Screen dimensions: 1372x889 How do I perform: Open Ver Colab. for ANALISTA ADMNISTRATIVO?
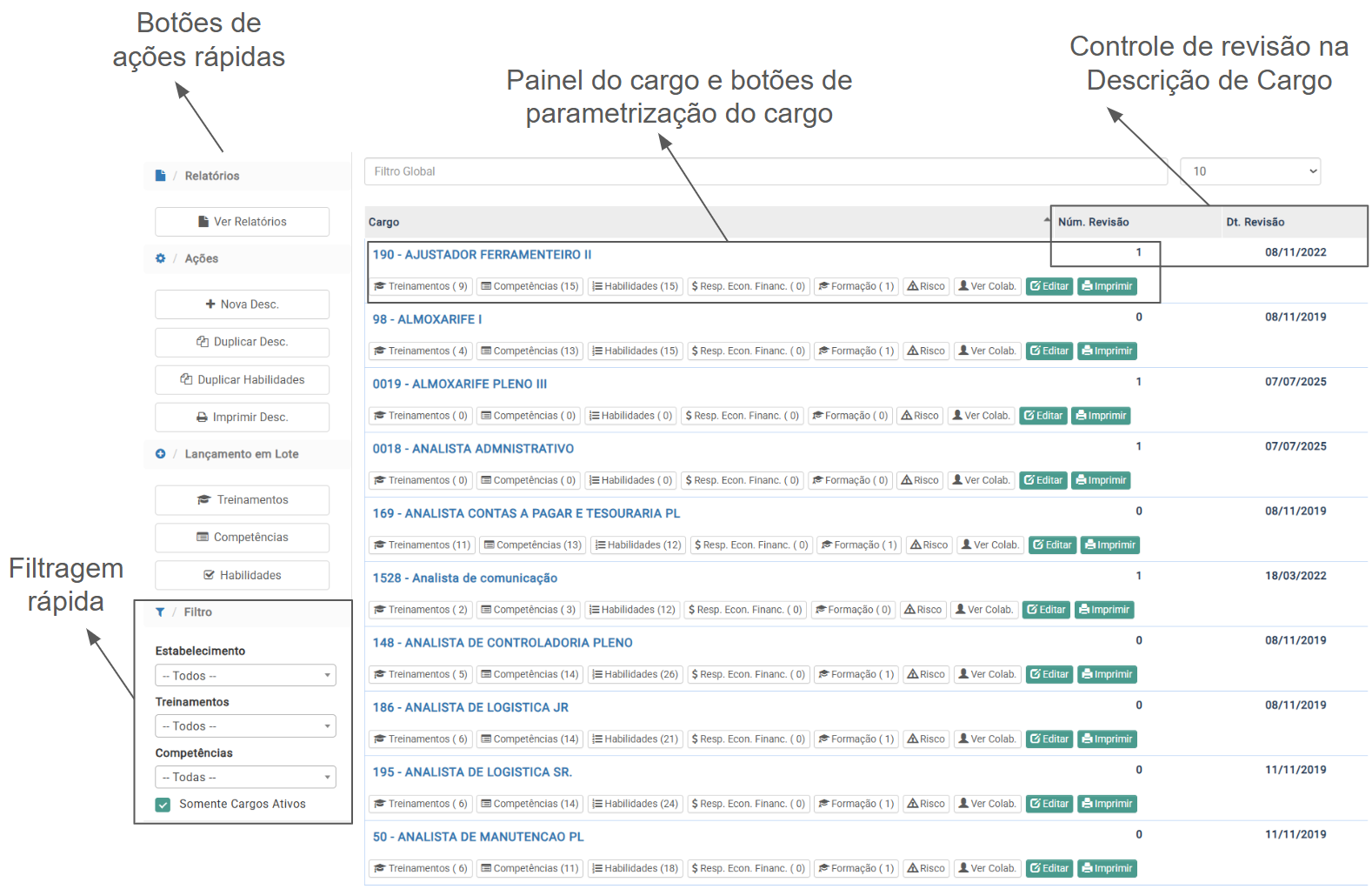(981, 480)
